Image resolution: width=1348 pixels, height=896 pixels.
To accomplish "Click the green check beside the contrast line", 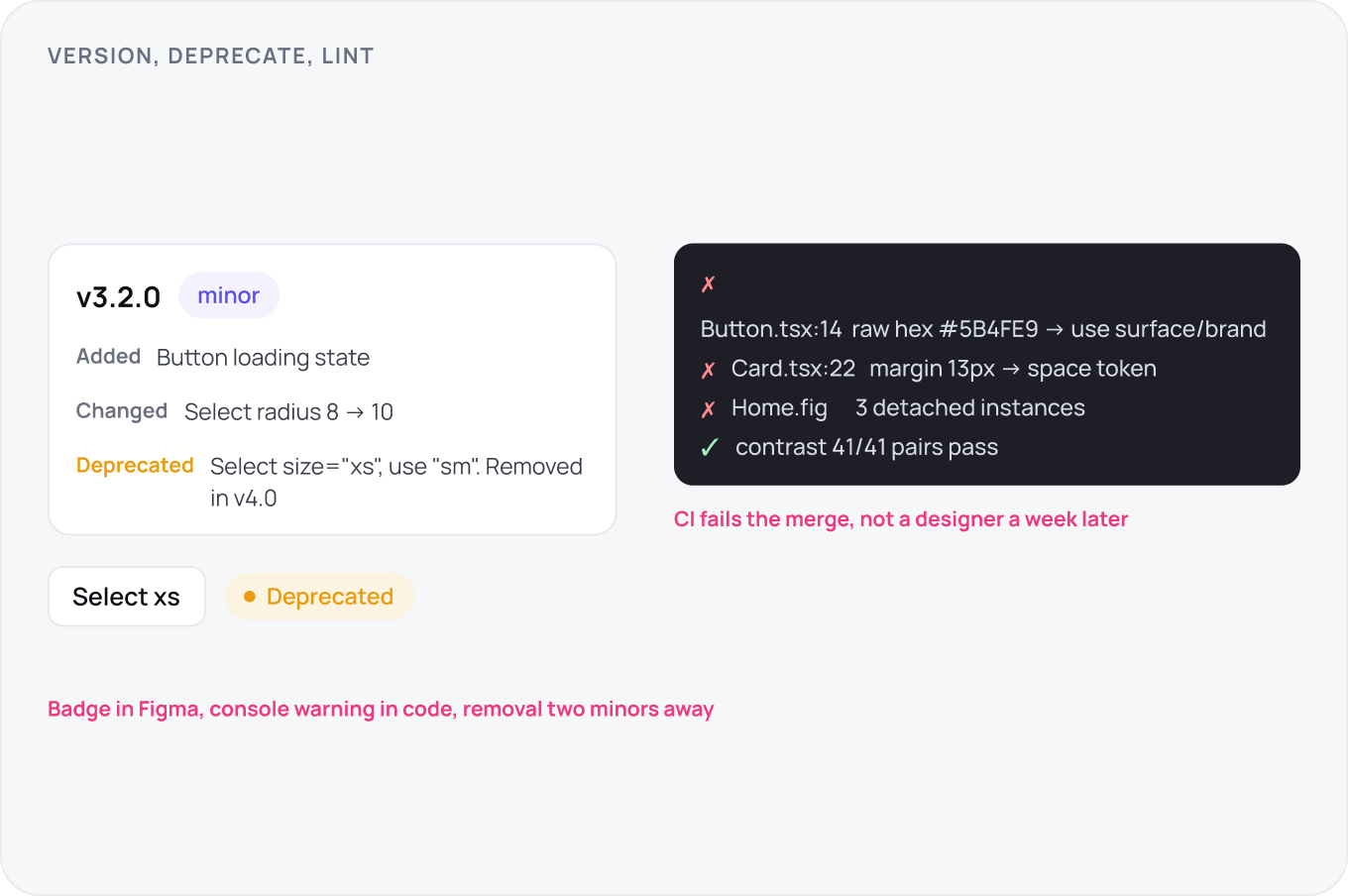I will [710, 448].
